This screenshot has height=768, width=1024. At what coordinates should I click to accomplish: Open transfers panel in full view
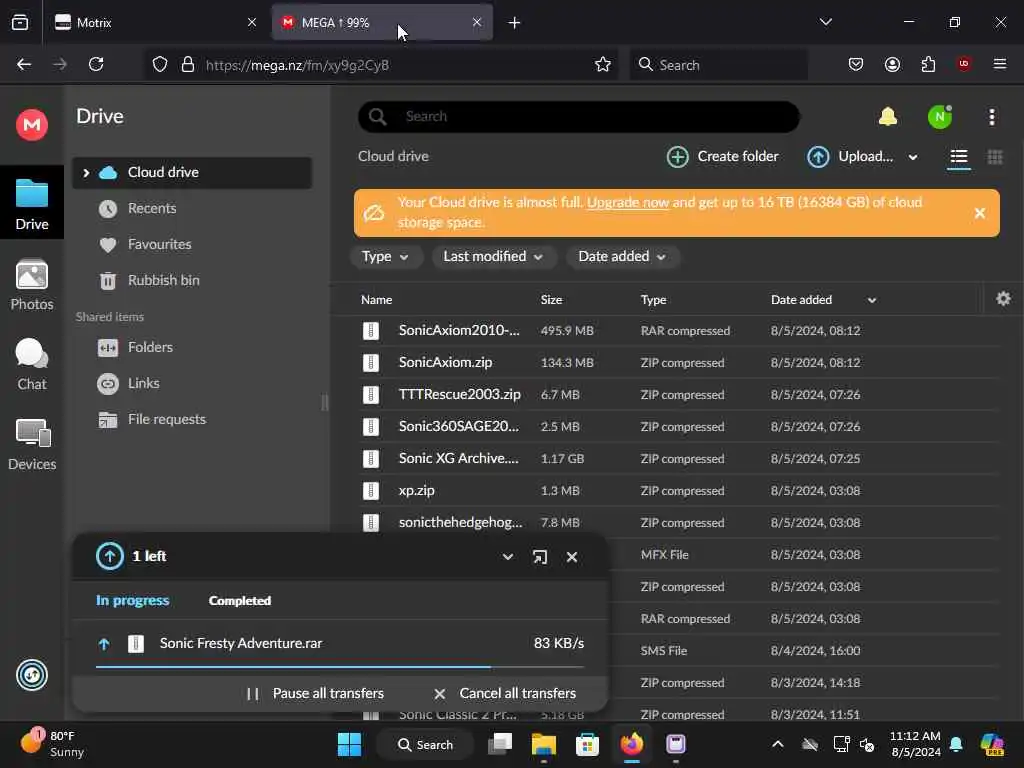click(x=539, y=557)
